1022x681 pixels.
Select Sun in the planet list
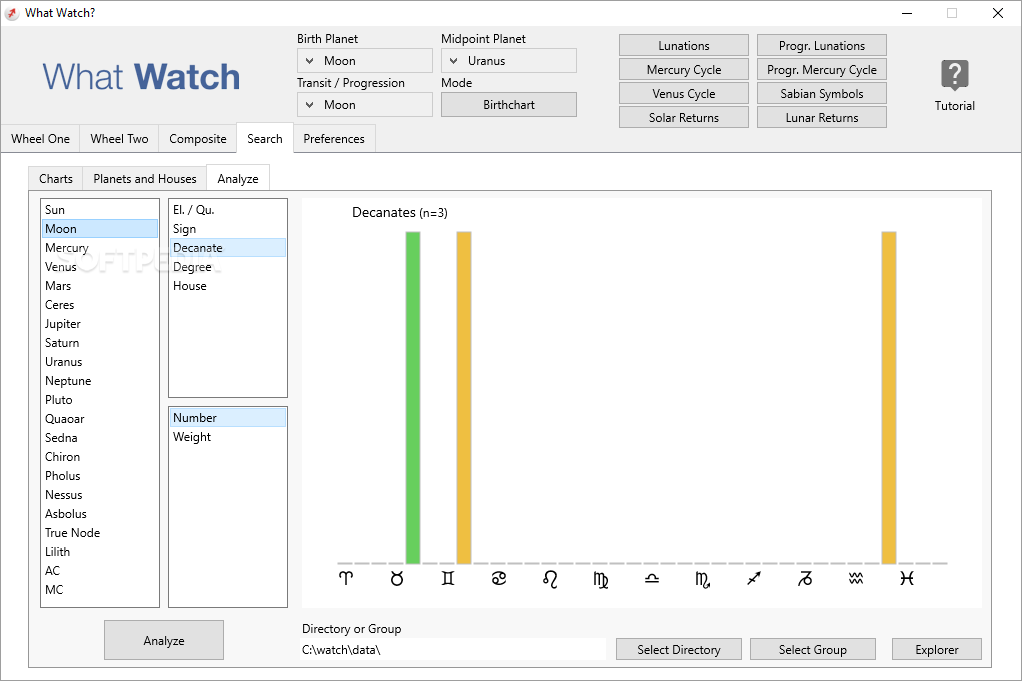(x=100, y=210)
